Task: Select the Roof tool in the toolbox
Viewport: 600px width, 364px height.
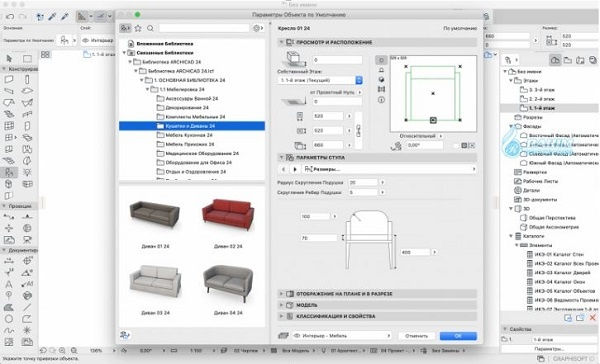Action: point(9,103)
